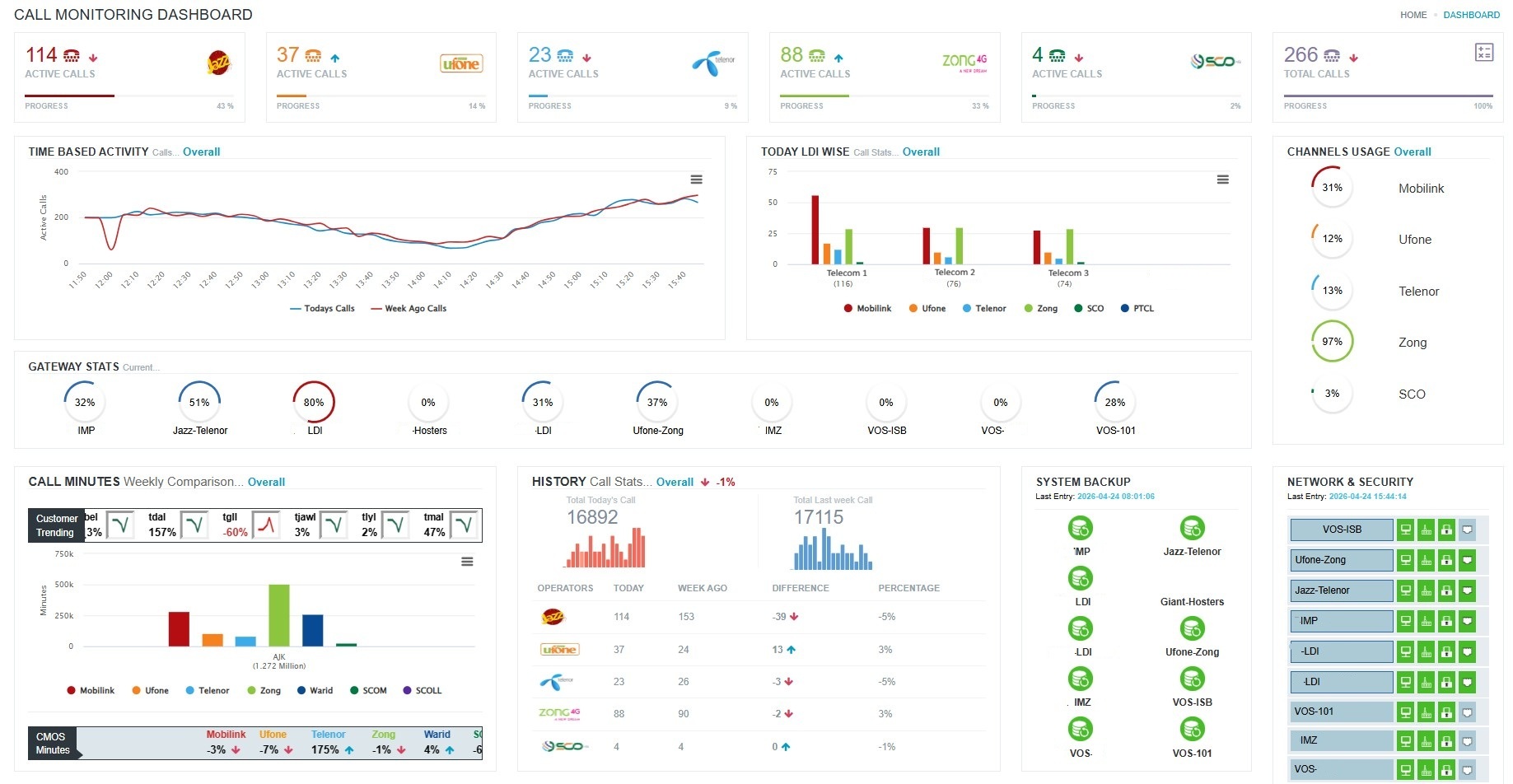Viewport: 1513px width, 784px height.
Task: Open the Today LDI Wise chart hamburger menu
Action: pos(1223,180)
